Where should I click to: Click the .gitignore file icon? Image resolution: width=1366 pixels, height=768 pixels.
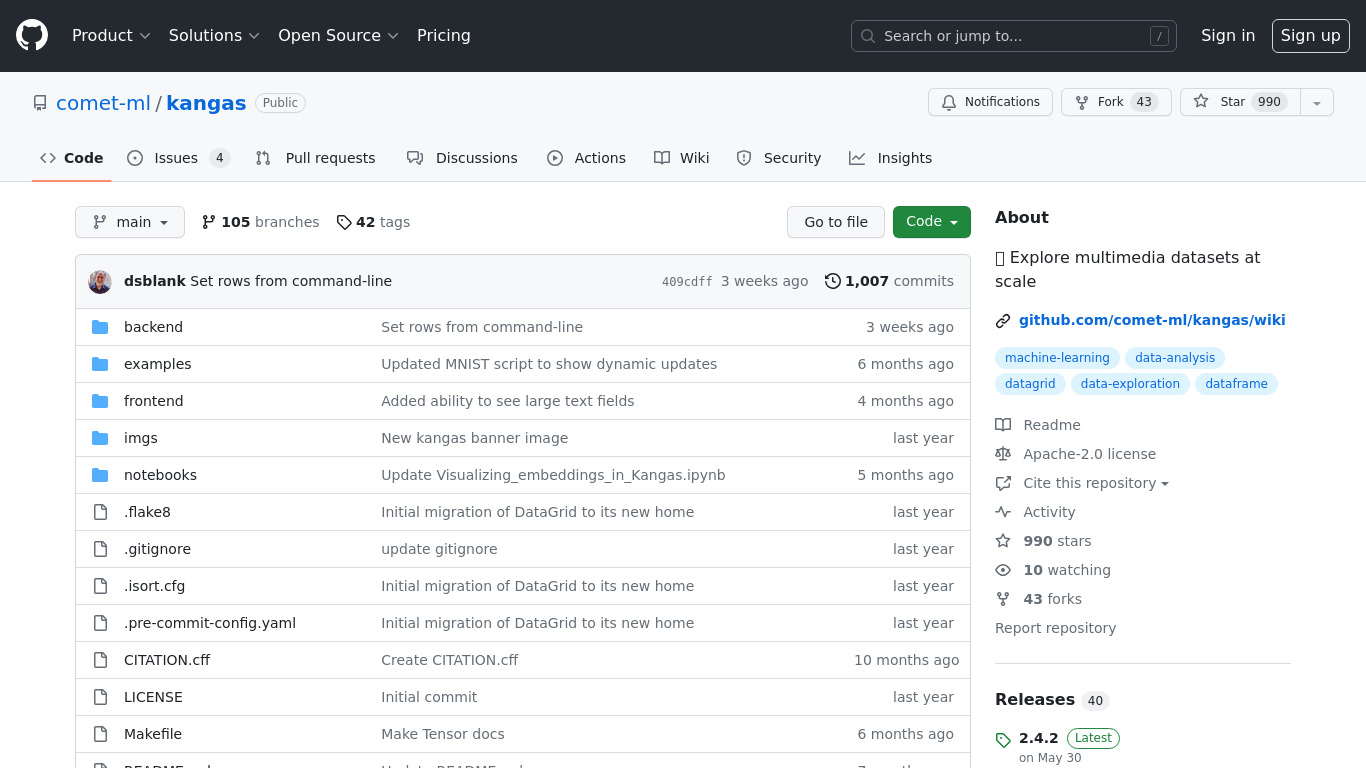[x=100, y=549]
